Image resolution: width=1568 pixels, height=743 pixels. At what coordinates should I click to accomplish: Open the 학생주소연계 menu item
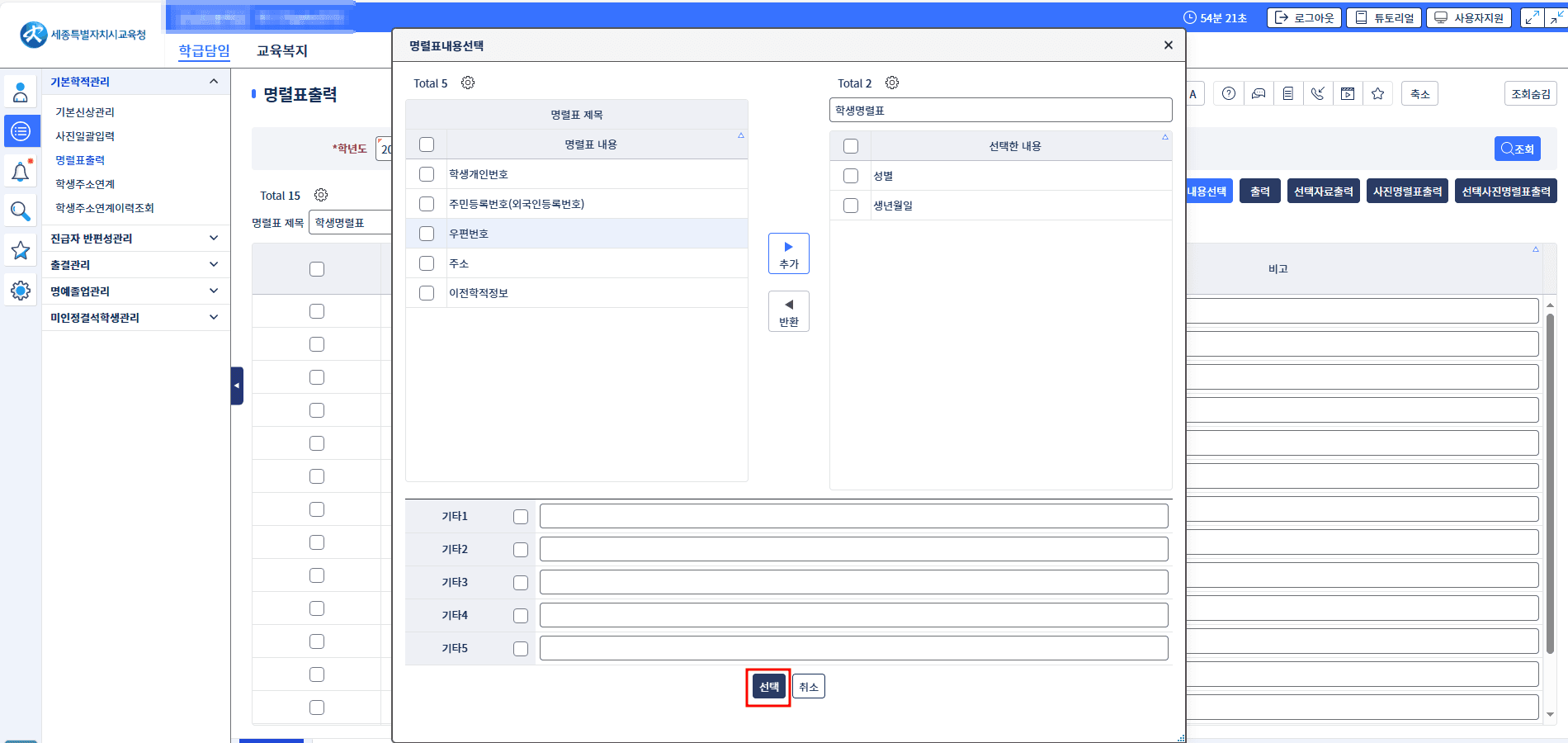85,184
